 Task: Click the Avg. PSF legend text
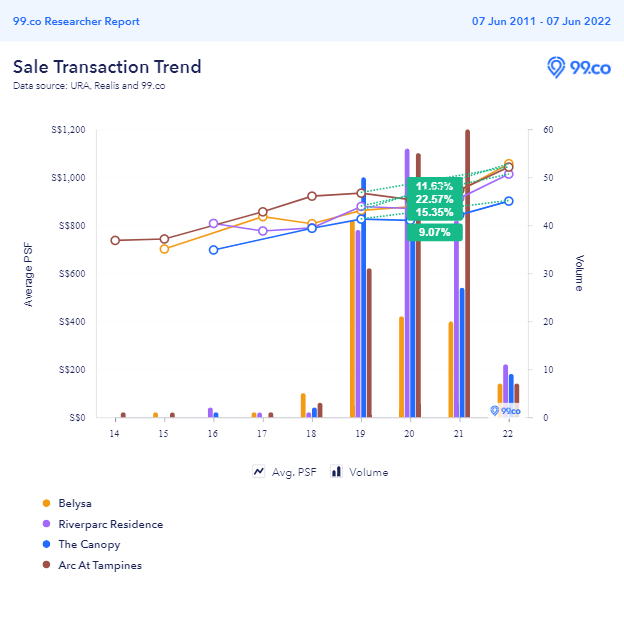(294, 472)
